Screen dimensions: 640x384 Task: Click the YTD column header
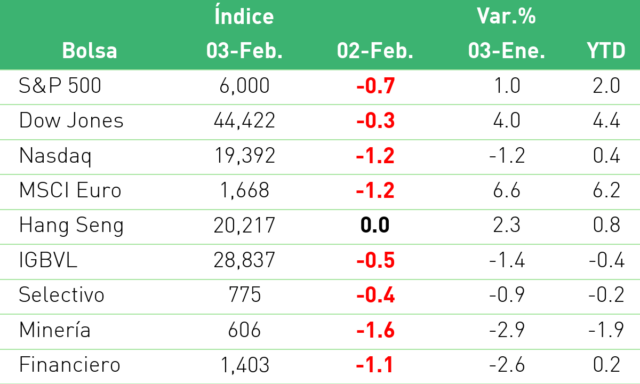point(606,51)
